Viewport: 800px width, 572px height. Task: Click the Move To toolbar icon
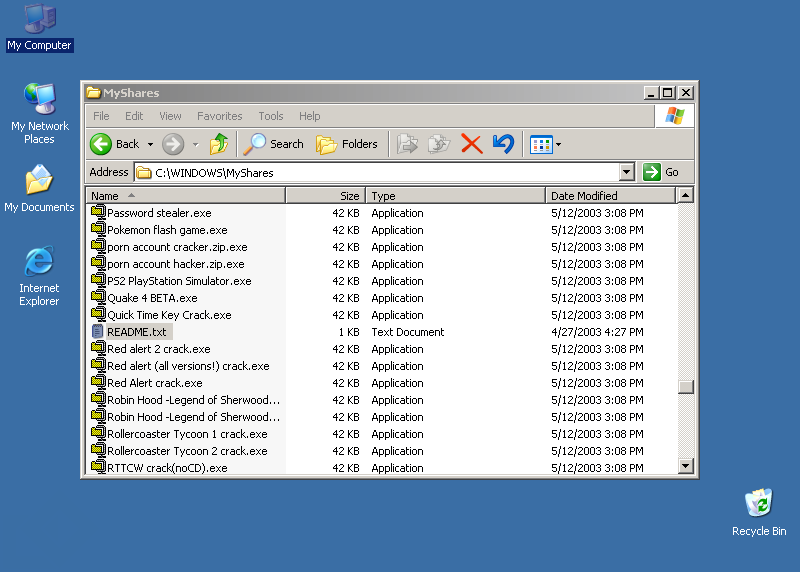pos(408,144)
